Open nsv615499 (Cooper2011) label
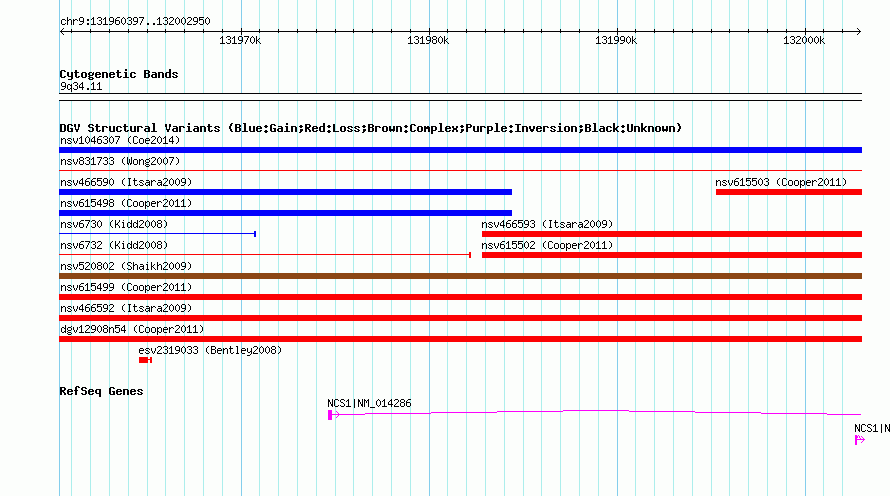890x496 pixels. tap(126, 287)
